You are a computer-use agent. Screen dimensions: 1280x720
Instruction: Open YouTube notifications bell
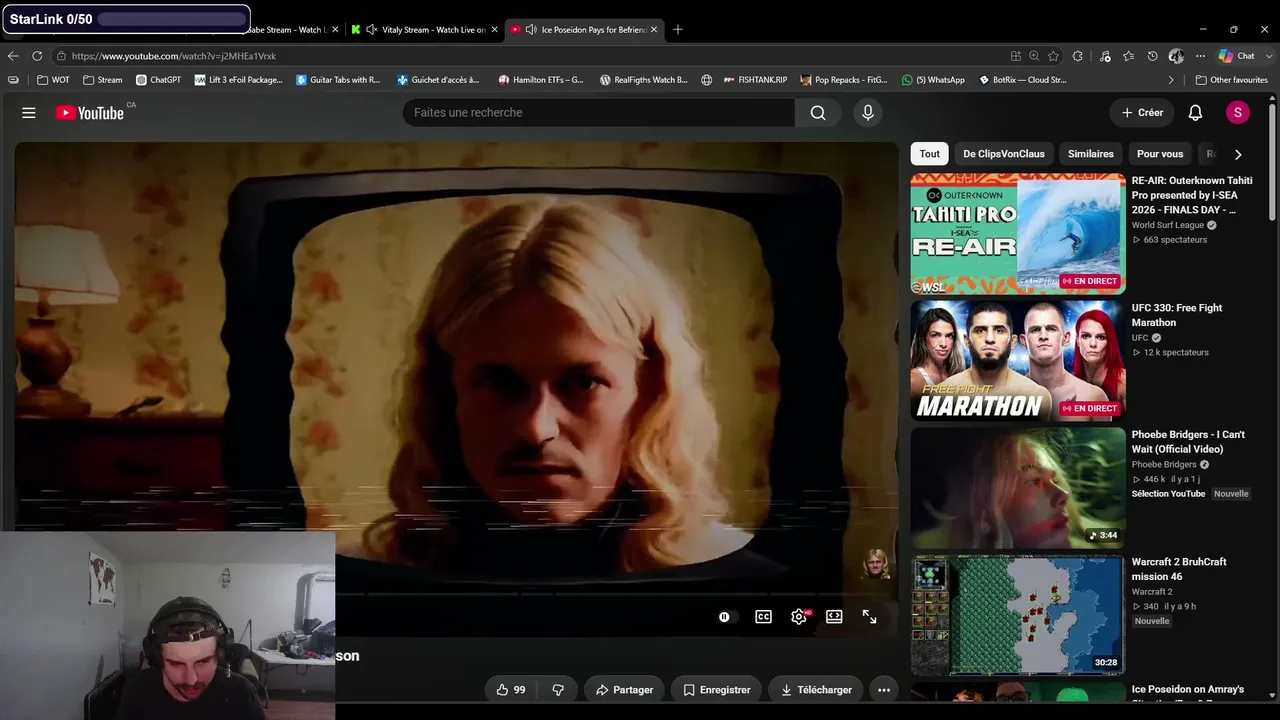click(1195, 113)
